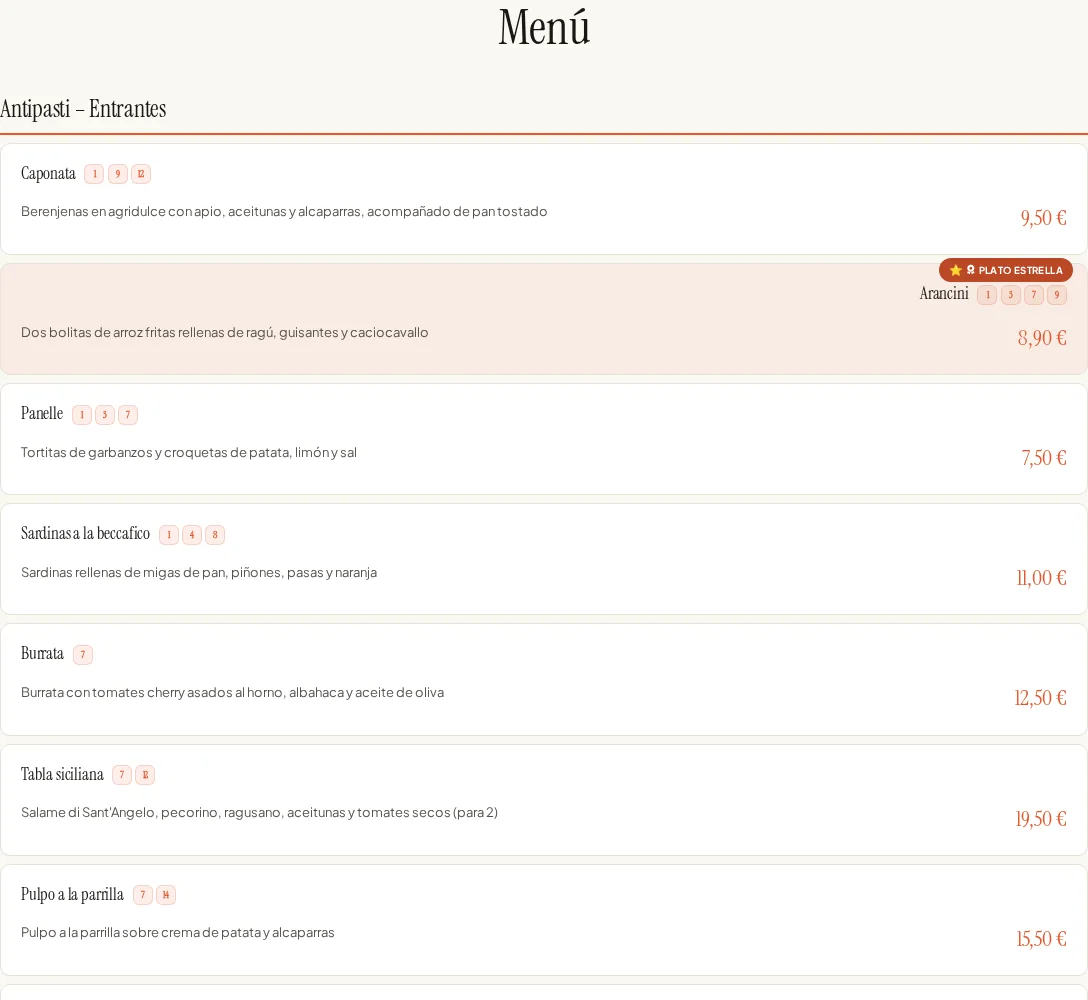Screen dimensions: 1088x1000
Task: Tap allergen badge 14 beside Pulpo a la parrilla
Action: 166,895
